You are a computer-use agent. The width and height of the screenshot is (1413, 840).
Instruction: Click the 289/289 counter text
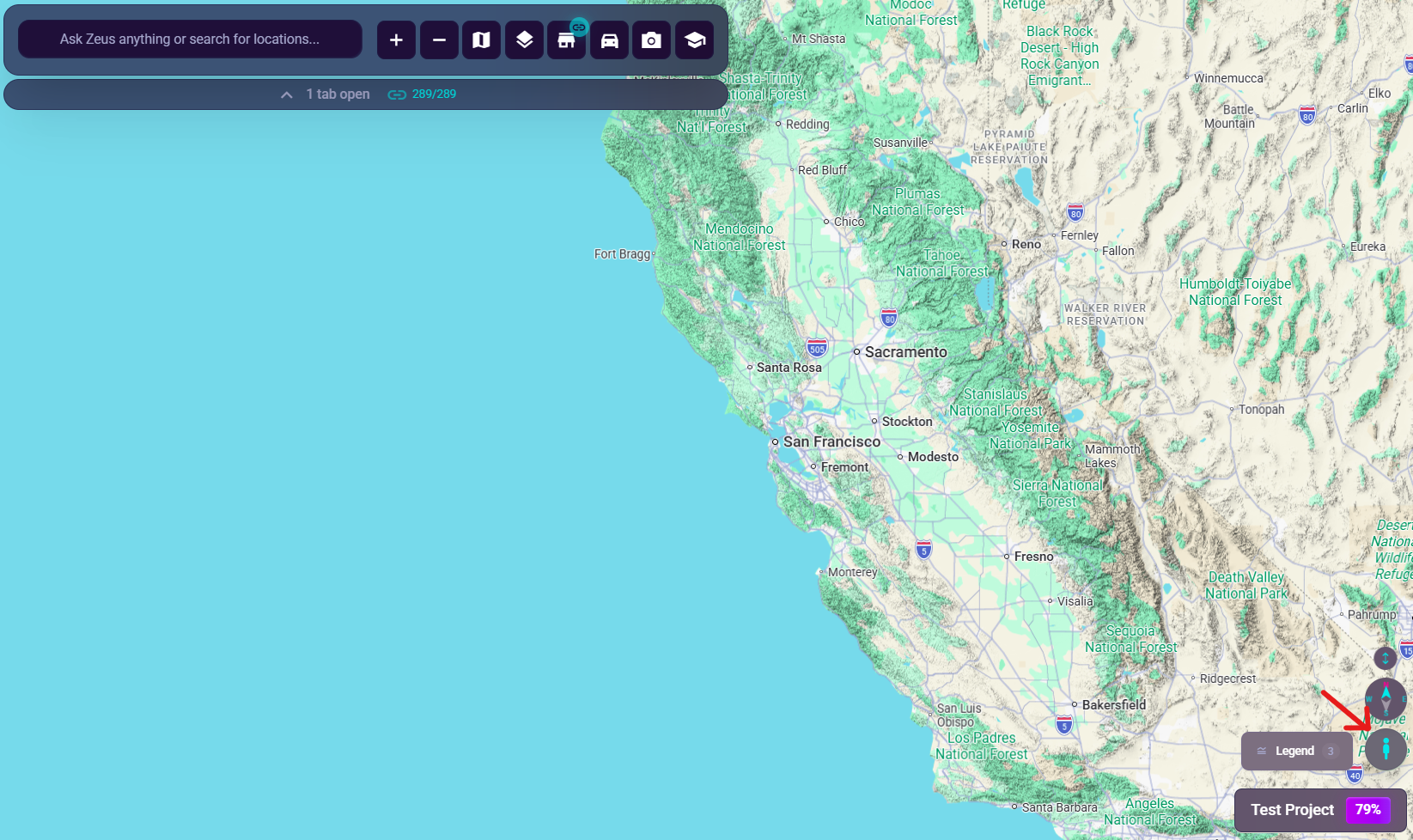(x=434, y=94)
